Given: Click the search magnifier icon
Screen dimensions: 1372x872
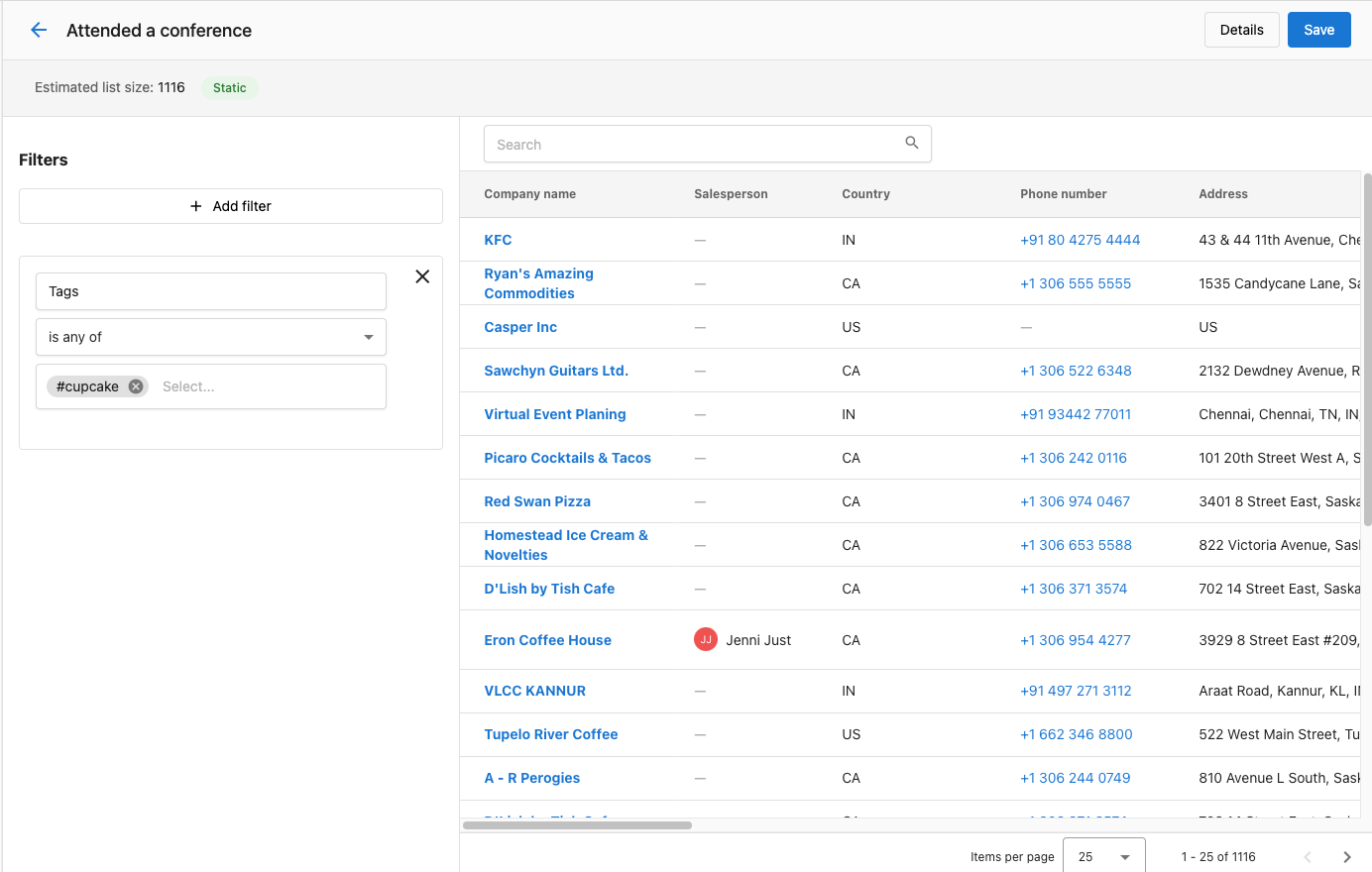Looking at the screenshot, I should [911, 143].
